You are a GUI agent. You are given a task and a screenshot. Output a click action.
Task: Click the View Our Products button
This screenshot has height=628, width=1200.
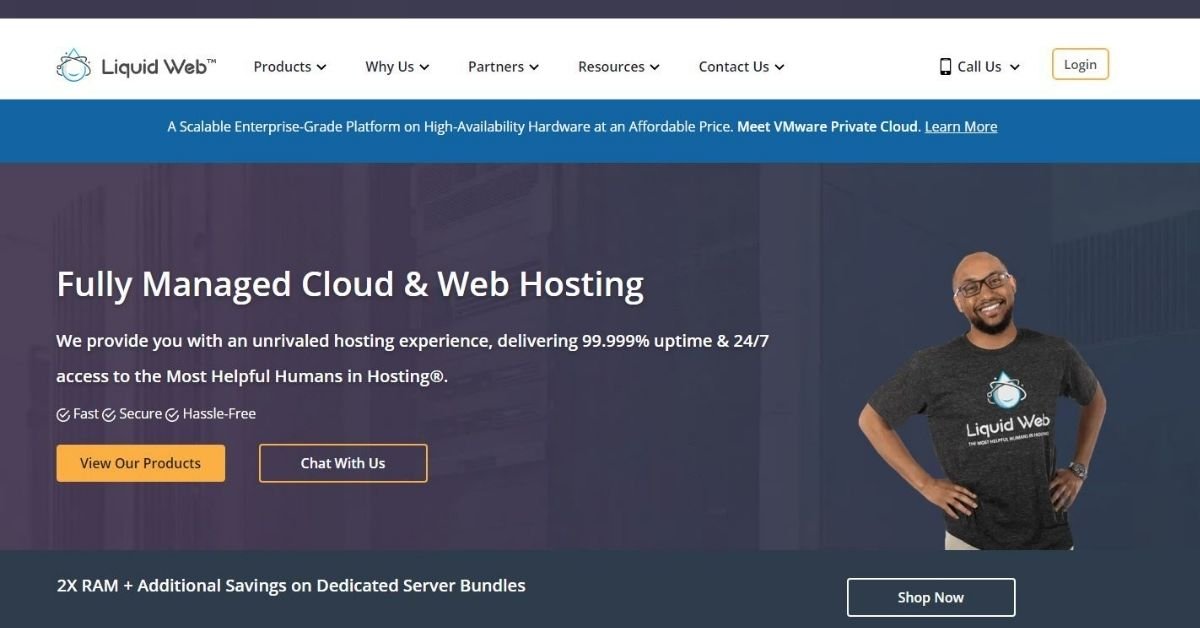141,463
